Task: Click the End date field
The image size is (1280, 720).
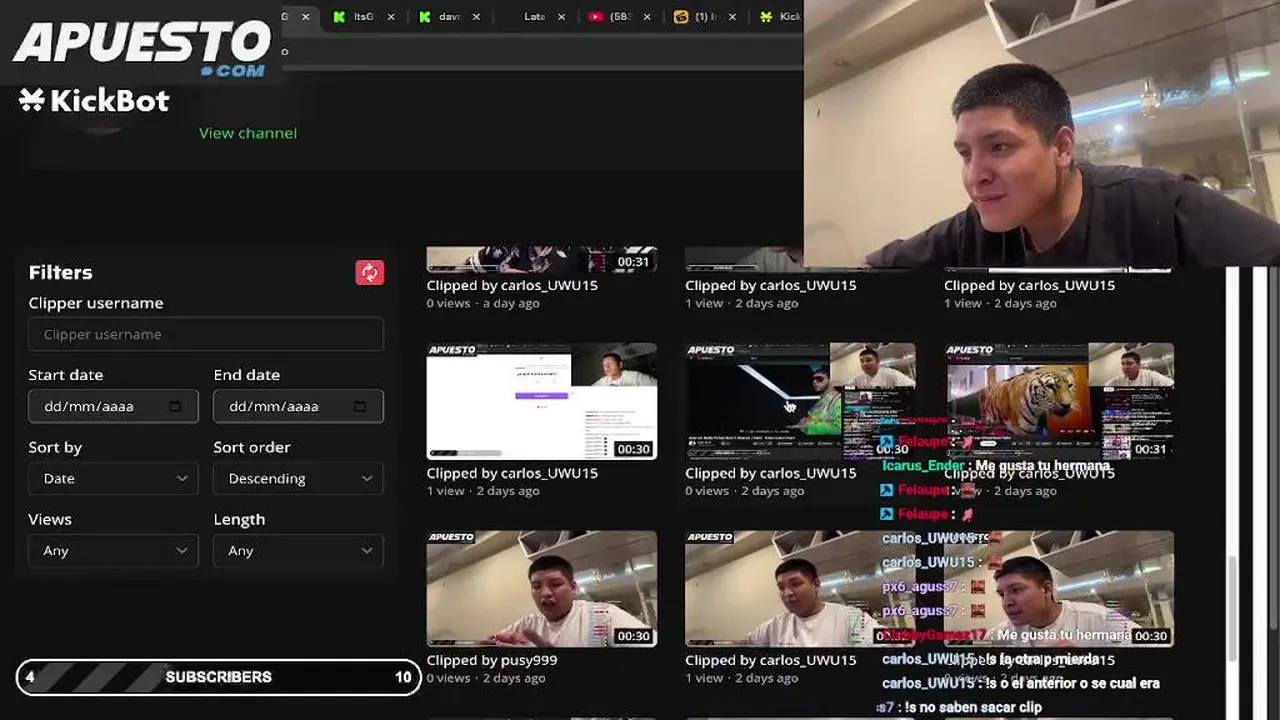Action: coord(298,406)
